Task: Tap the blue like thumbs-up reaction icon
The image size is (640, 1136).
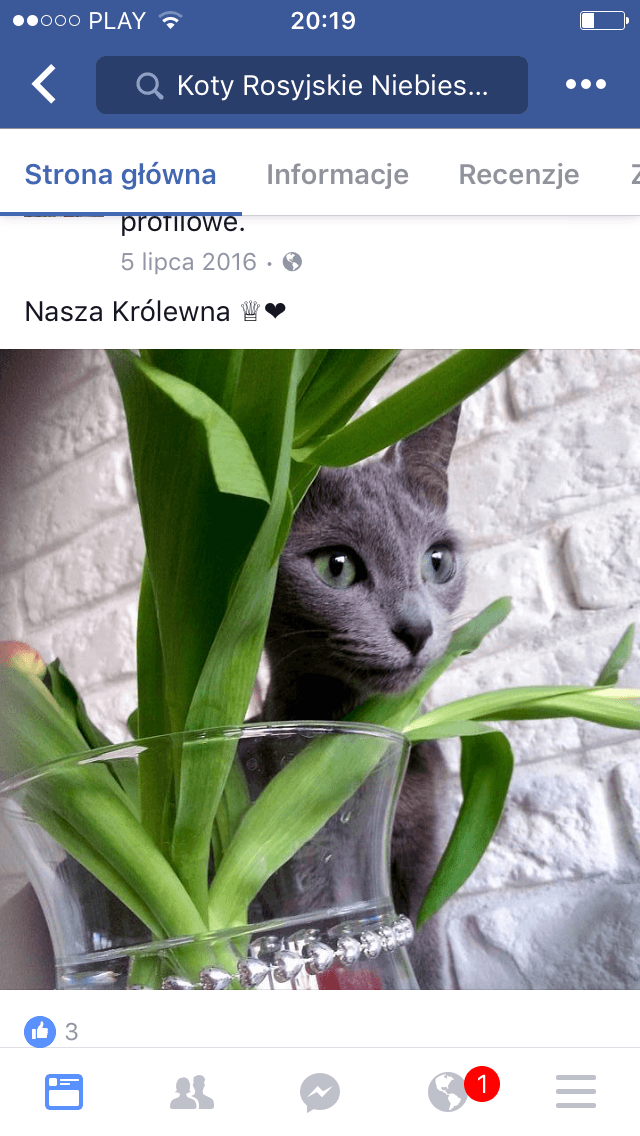Action: pos(40,1031)
